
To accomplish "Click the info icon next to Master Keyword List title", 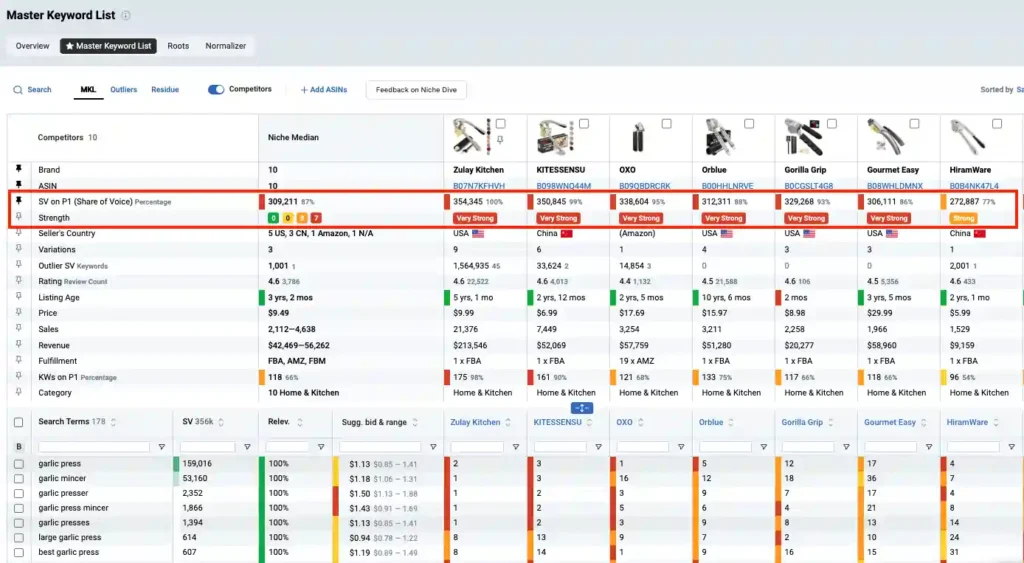I will click(x=126, y=16).
